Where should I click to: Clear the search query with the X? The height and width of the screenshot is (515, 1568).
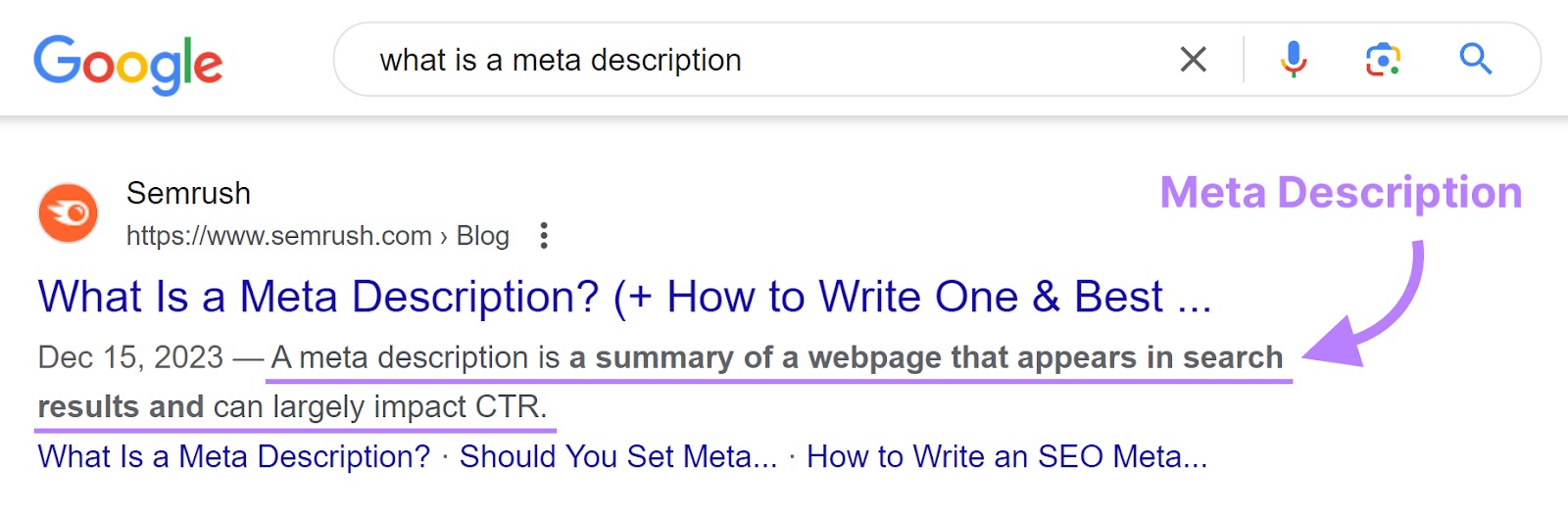[x=1193, y=60]
